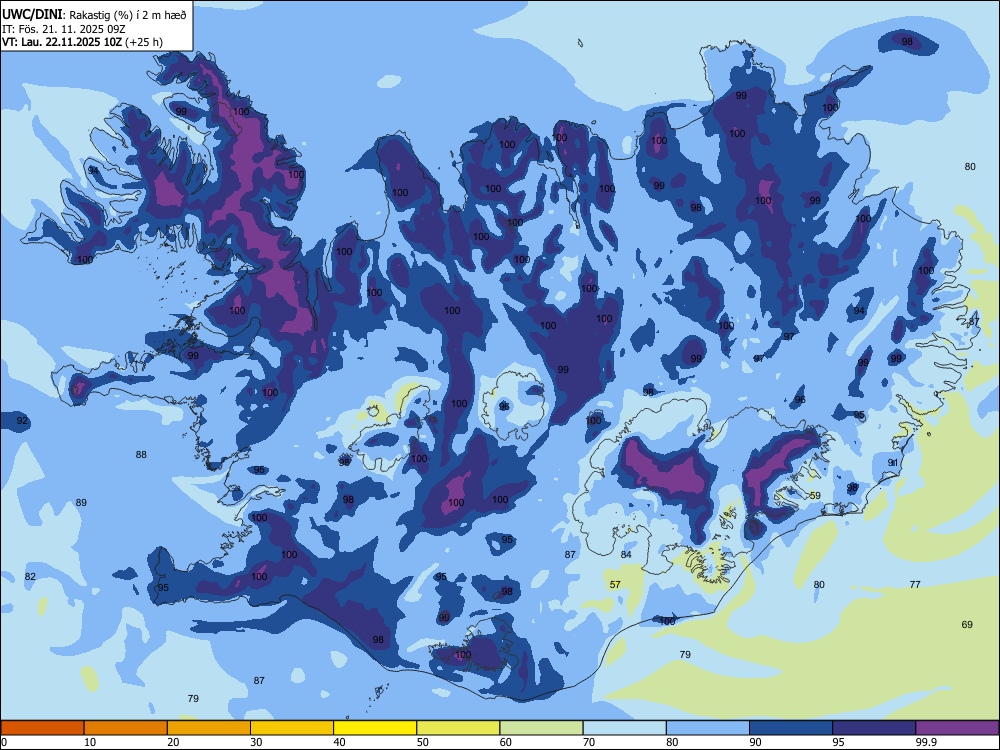Screen dimensions: 1000x750
Task: Click the valid time 'VT: Lau. 22.11.2025 10Z (+25 h)'
Action: 82,42
